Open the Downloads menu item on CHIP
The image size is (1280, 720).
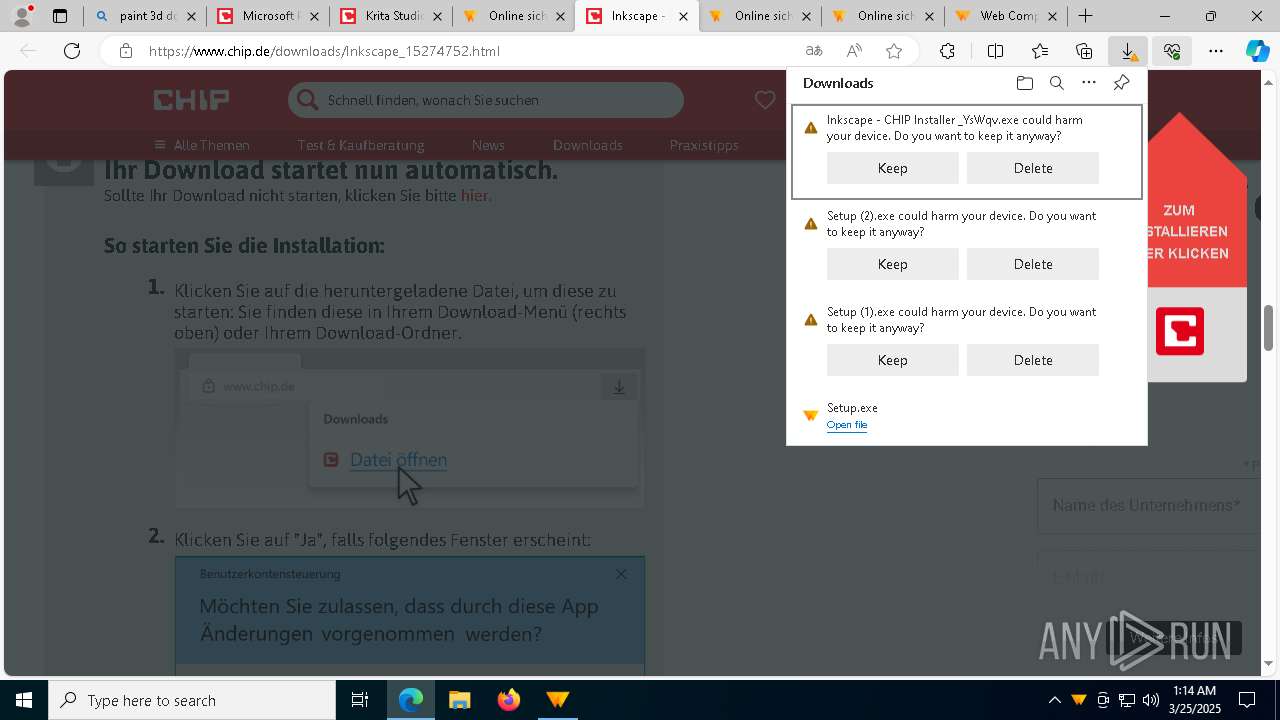(x=588, y=145)
